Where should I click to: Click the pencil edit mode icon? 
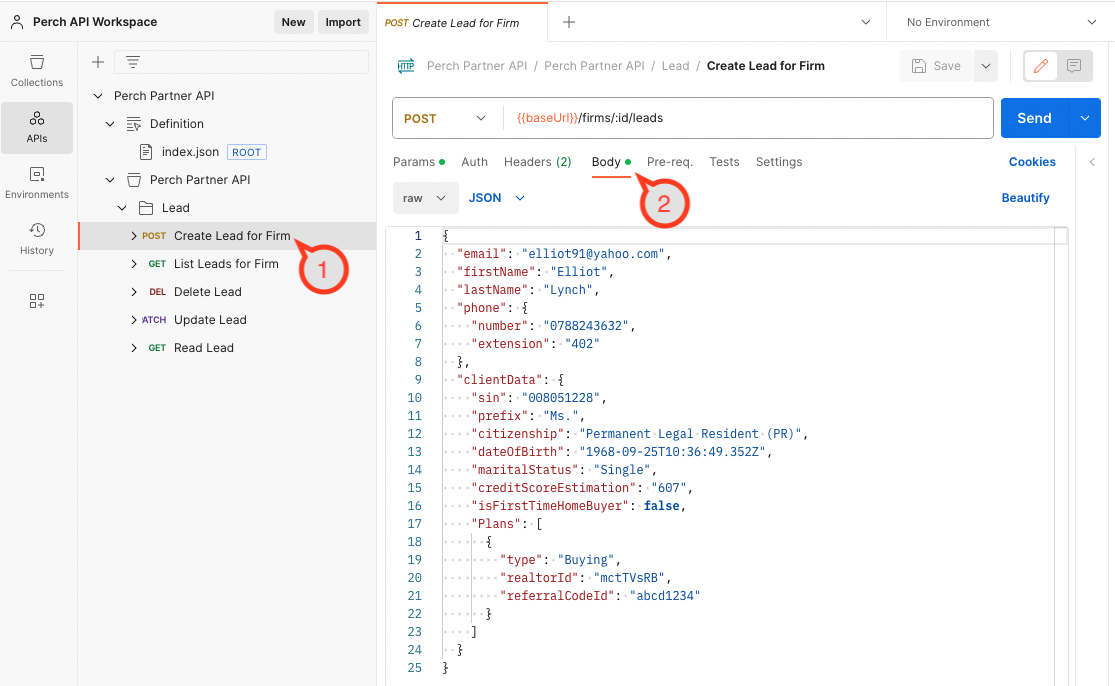(1040, 66)
